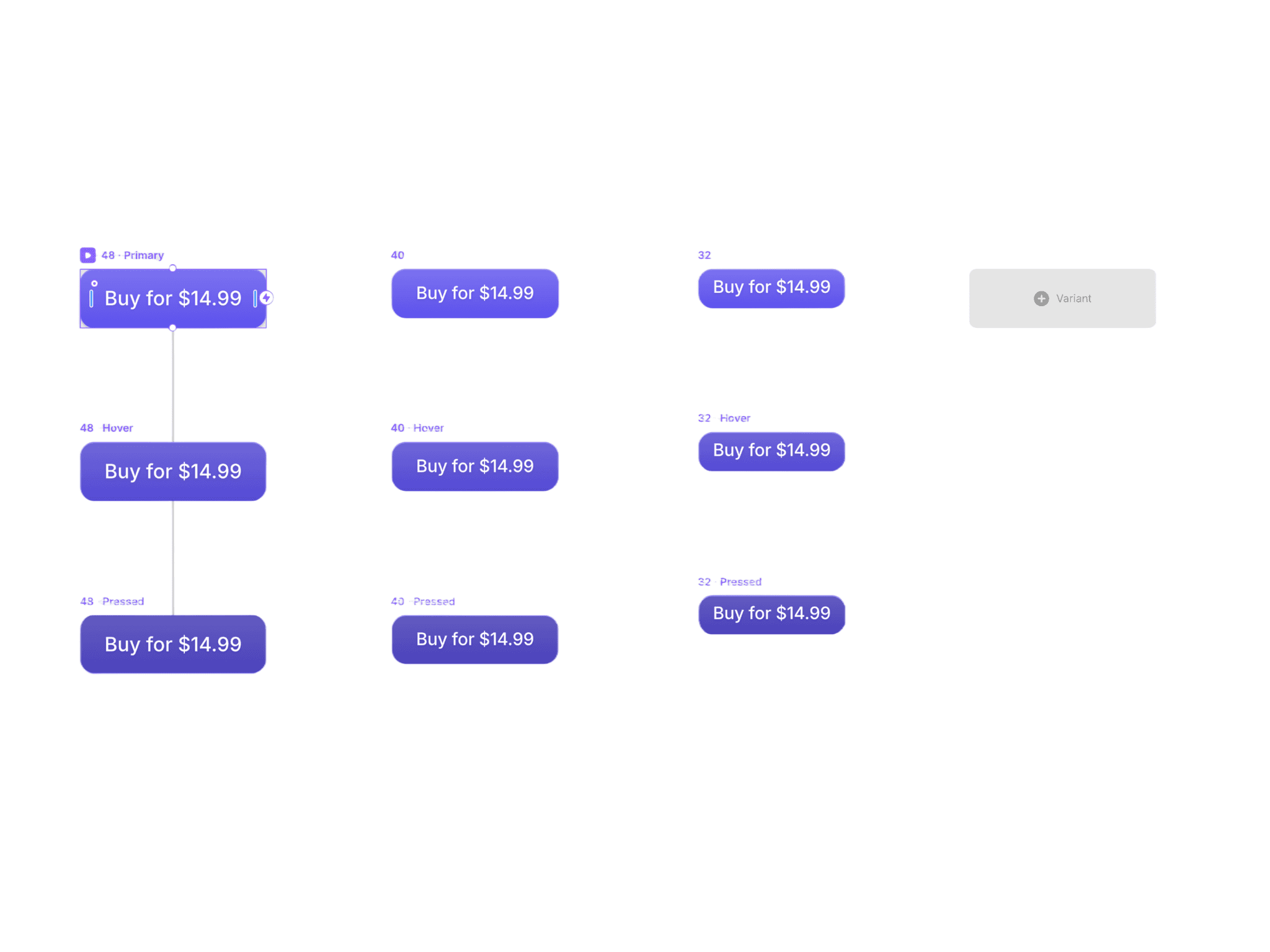Click the 40 Hover variant label

417,428
